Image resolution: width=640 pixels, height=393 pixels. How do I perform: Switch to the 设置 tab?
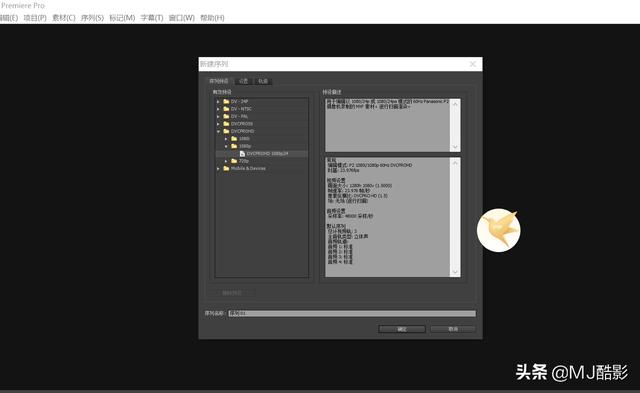[x=244, y=81]
